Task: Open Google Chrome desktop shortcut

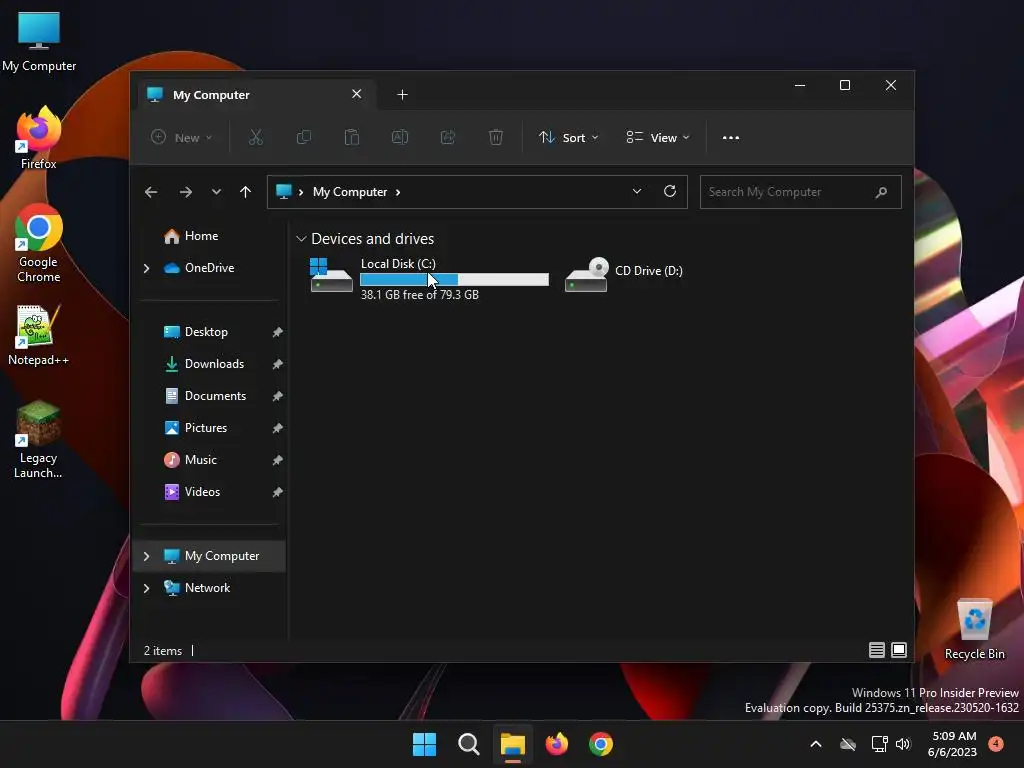Action: click(39, 243)
